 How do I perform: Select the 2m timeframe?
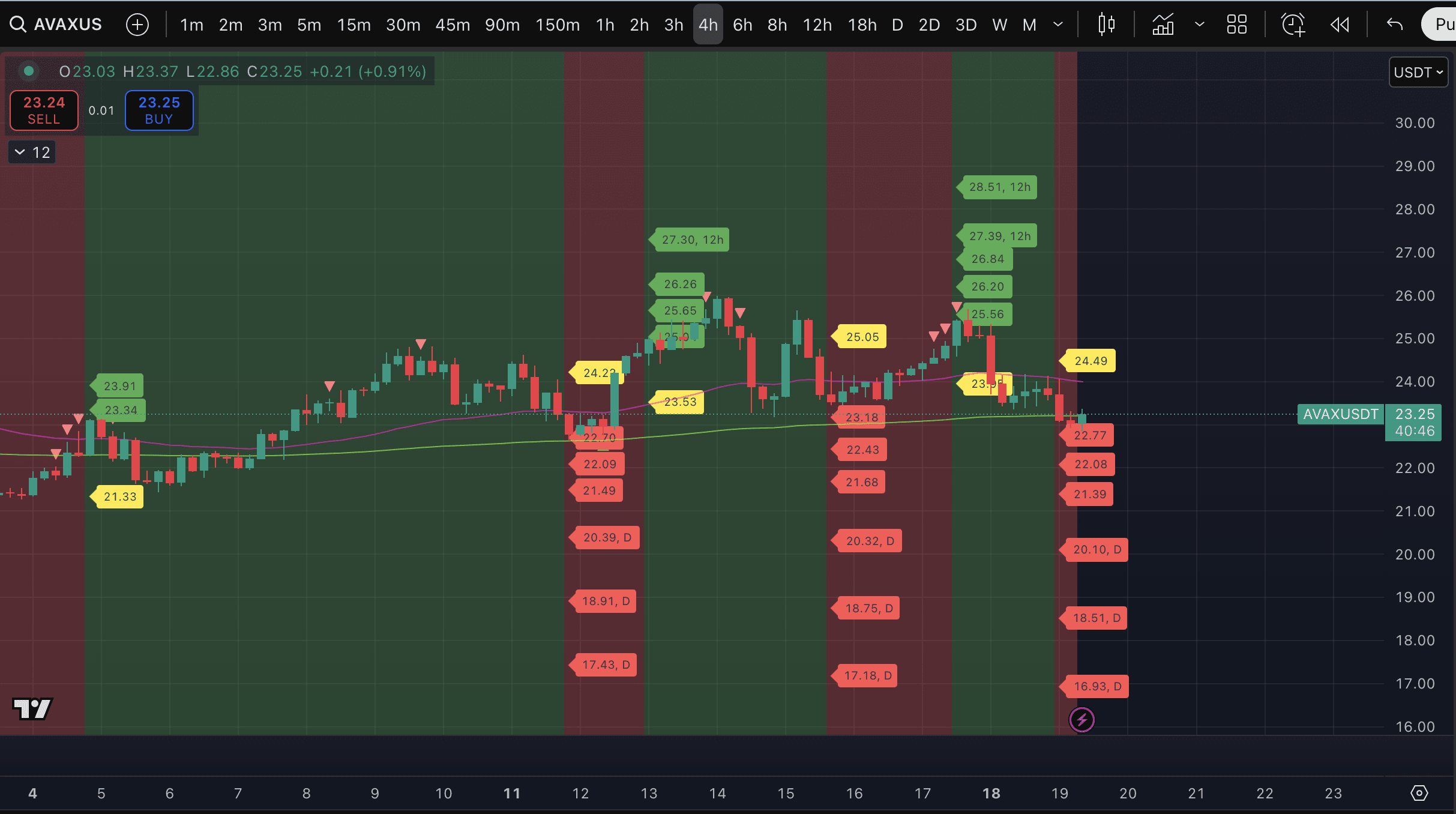(x=230, y=25)
